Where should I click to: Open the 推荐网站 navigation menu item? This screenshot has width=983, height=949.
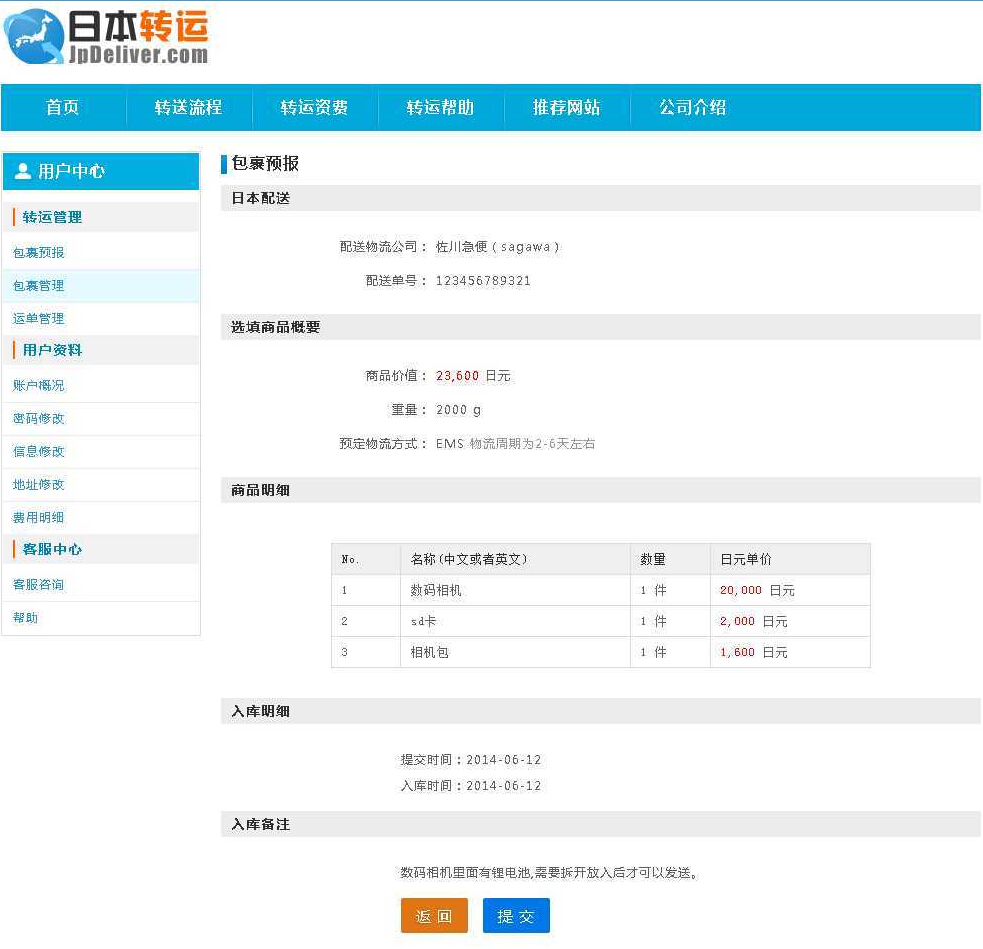[x=566, y=108]
